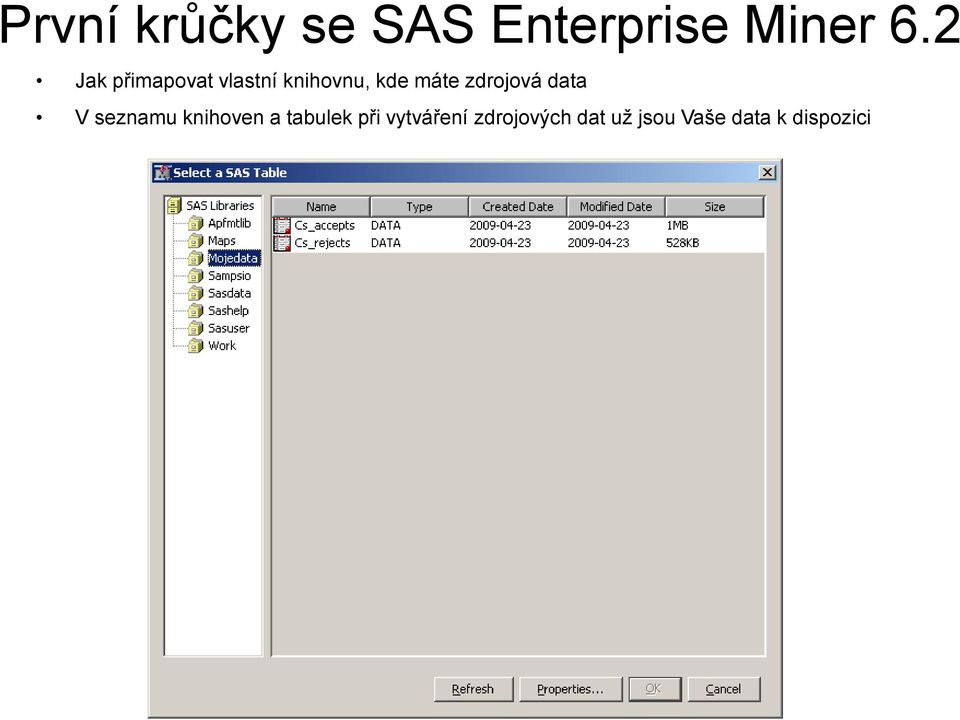Image resolution: width=960 pixels, height=720 pixels.
Task: Click the 1MB size value
Action: [x=677, y=225]
